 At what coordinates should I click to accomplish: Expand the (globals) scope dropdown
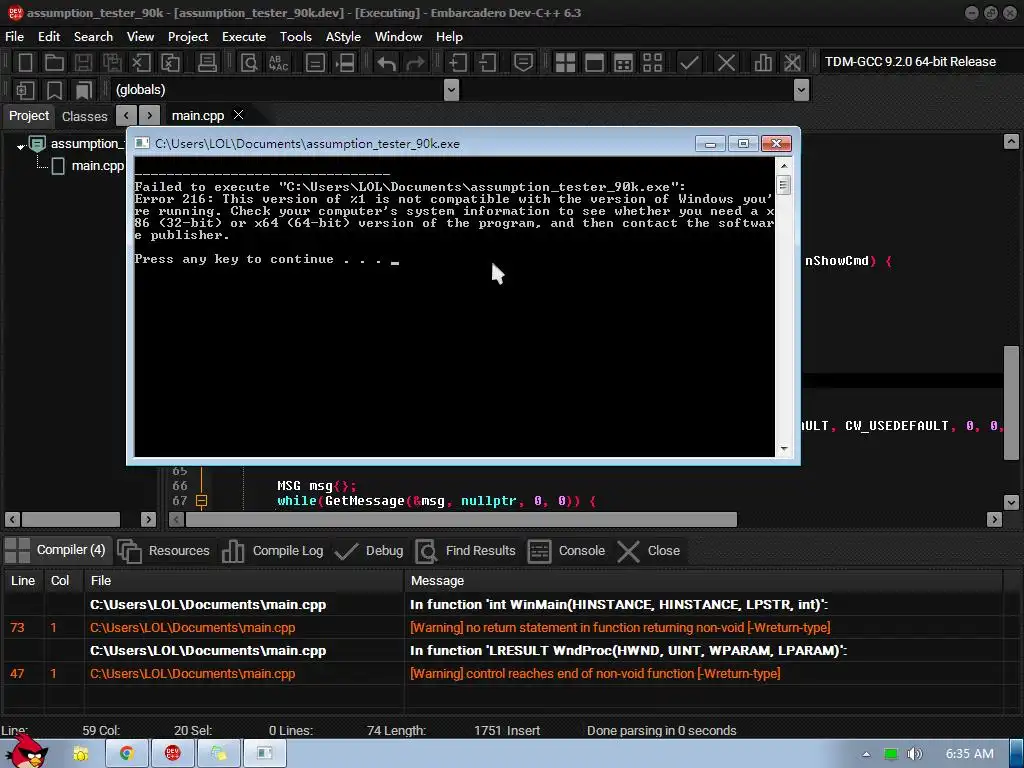(x=451, y=90)
